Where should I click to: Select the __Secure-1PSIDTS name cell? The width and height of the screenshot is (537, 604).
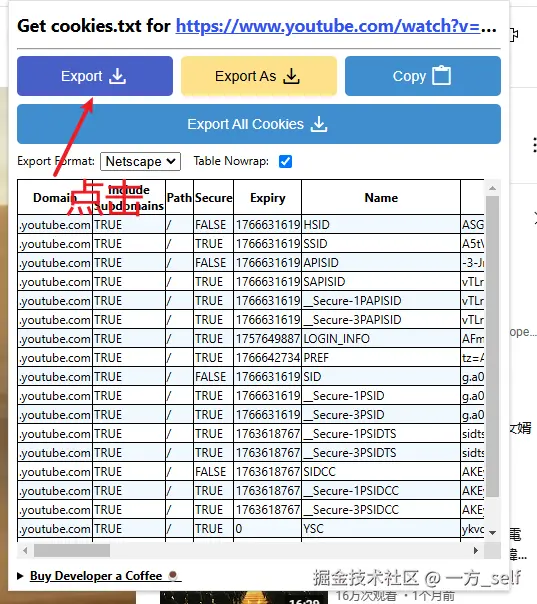[x=381, y=434]
